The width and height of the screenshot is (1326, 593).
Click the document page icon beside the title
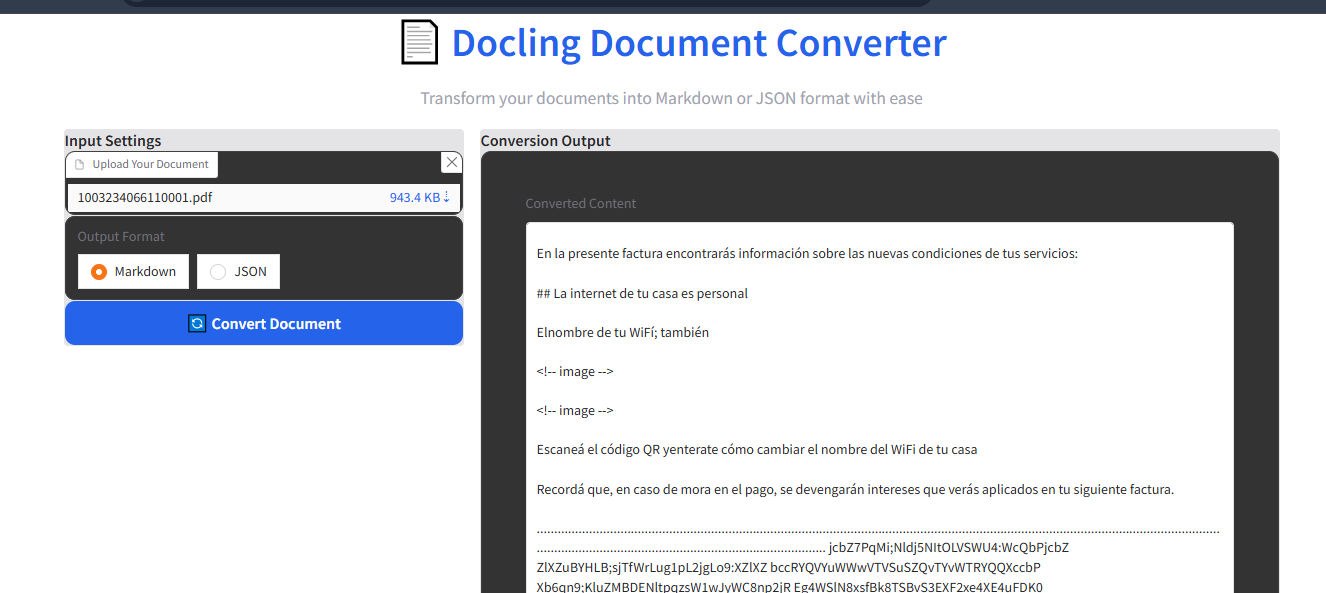pyautogui.click(x=419, y=43)
